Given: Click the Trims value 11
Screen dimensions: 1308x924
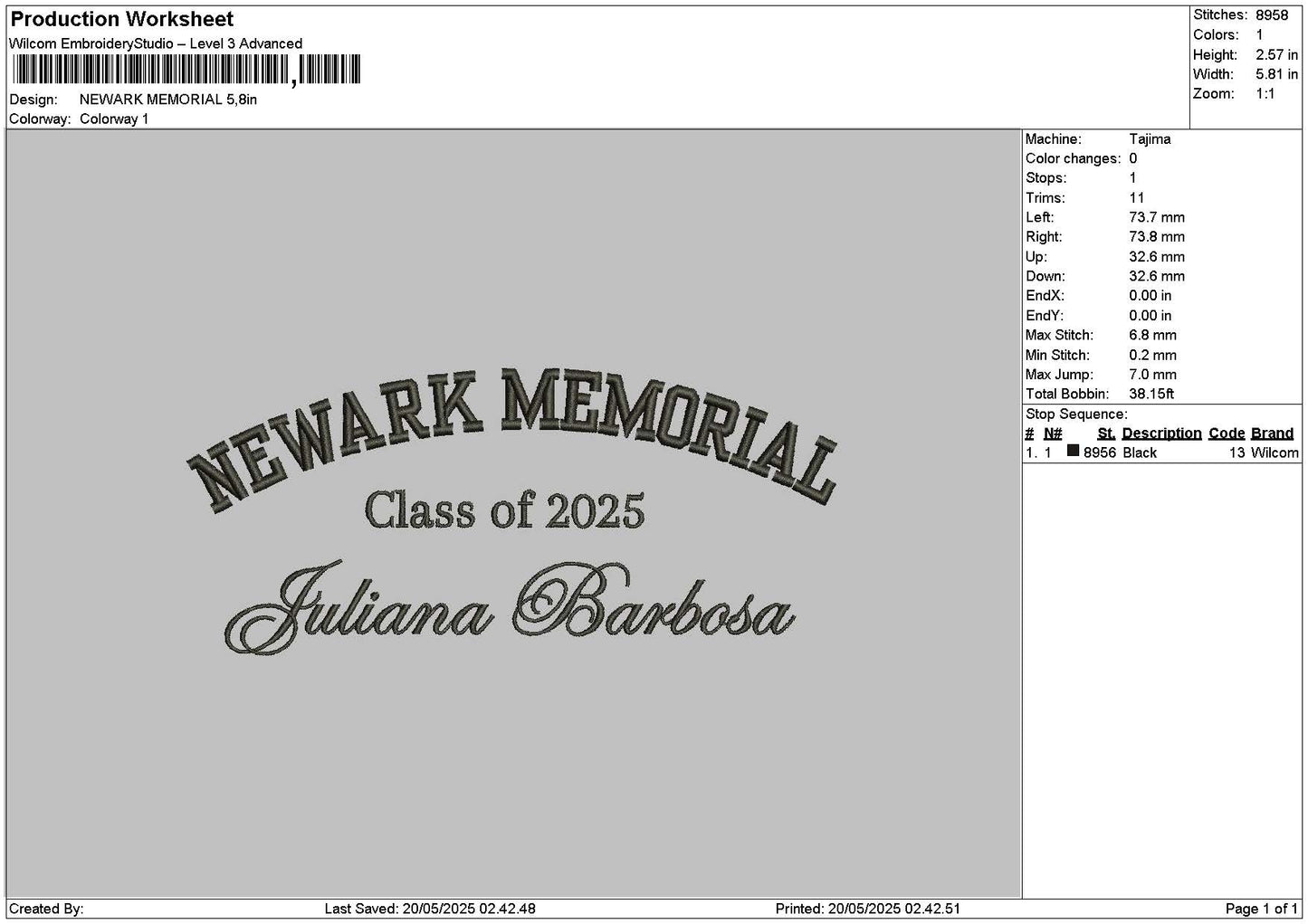Looking at the screenshot, I should (1137, 198).
